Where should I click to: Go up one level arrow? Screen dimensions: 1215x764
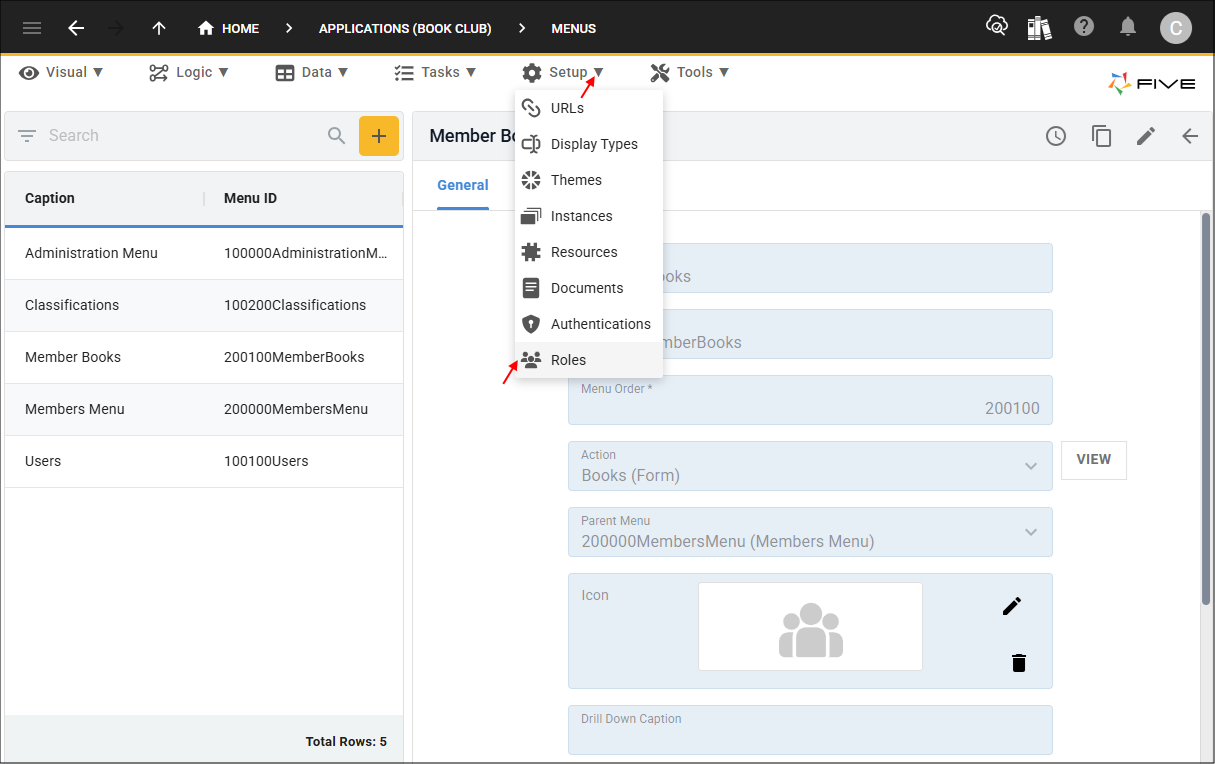[159, 28]
